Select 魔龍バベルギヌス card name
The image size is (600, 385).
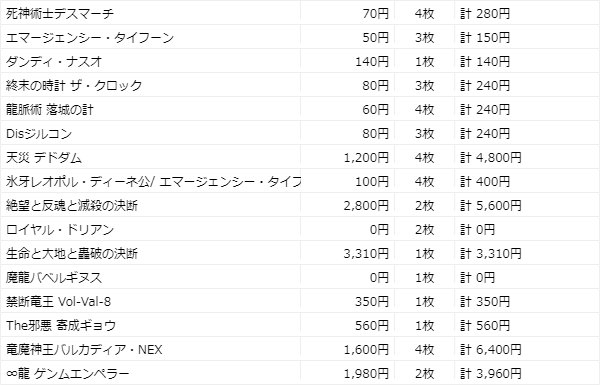coord(54,277)
